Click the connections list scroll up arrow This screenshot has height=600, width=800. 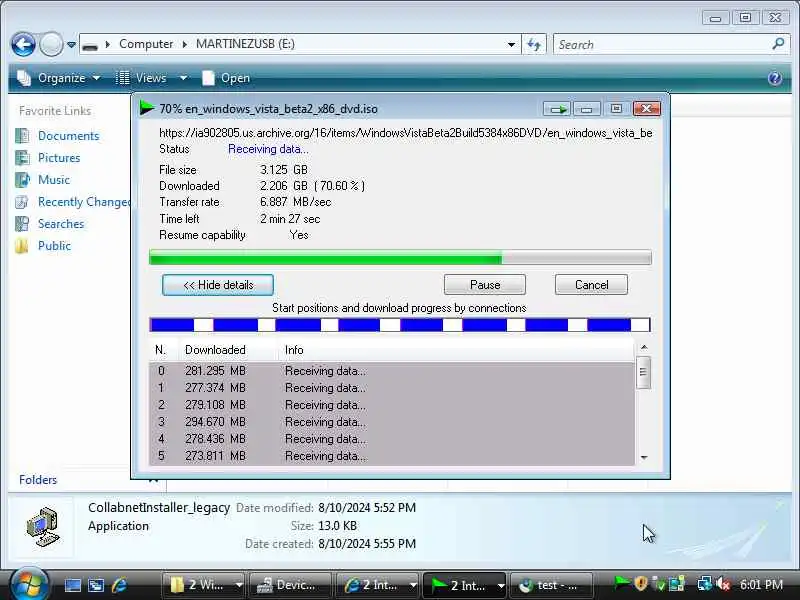click(644, 347)
